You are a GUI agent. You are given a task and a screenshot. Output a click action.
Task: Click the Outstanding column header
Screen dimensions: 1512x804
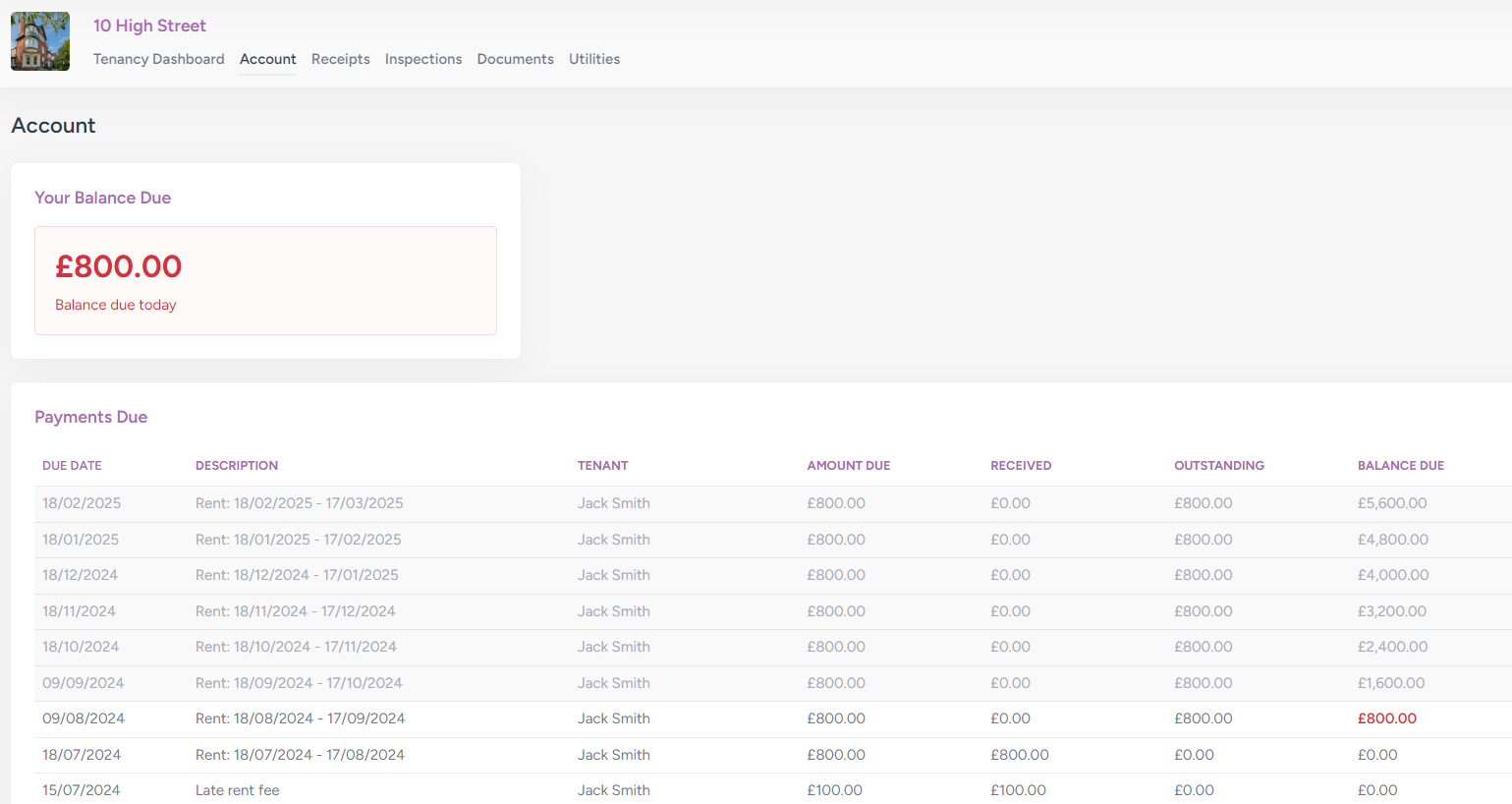pyautogui.click(x=1218, y=466)
